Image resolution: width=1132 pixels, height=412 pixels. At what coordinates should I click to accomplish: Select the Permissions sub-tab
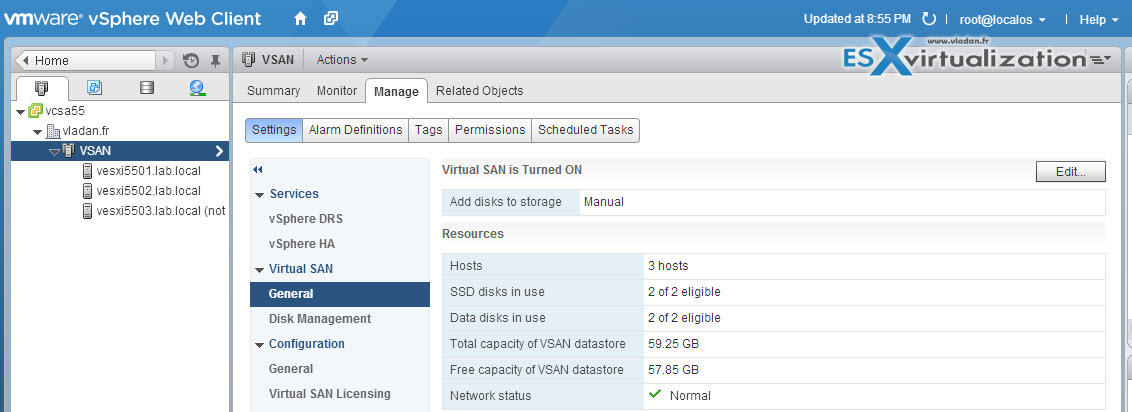(490, 130)
